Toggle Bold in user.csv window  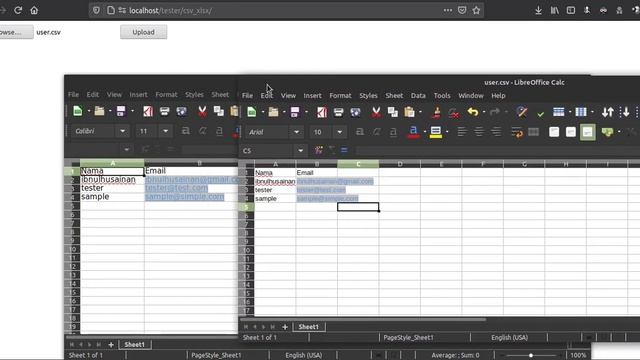click(x=360, y=132)
